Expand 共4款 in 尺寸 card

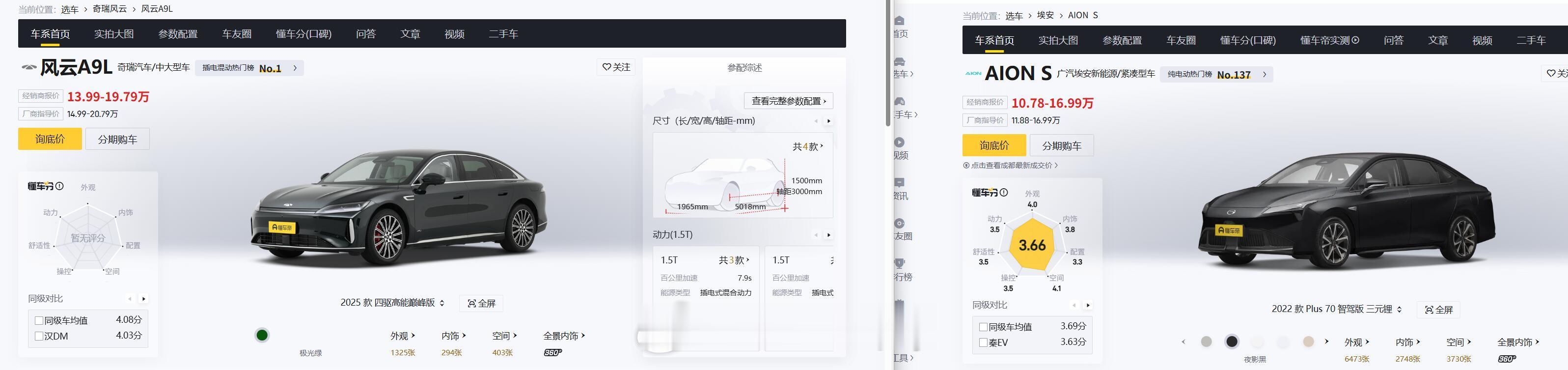pos(808,146)
